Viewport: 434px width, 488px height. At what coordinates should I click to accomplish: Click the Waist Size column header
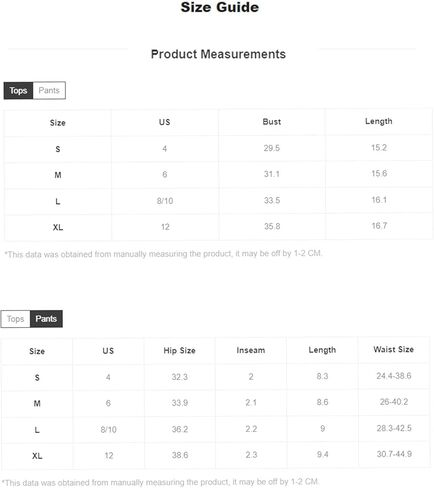point(393,349)
